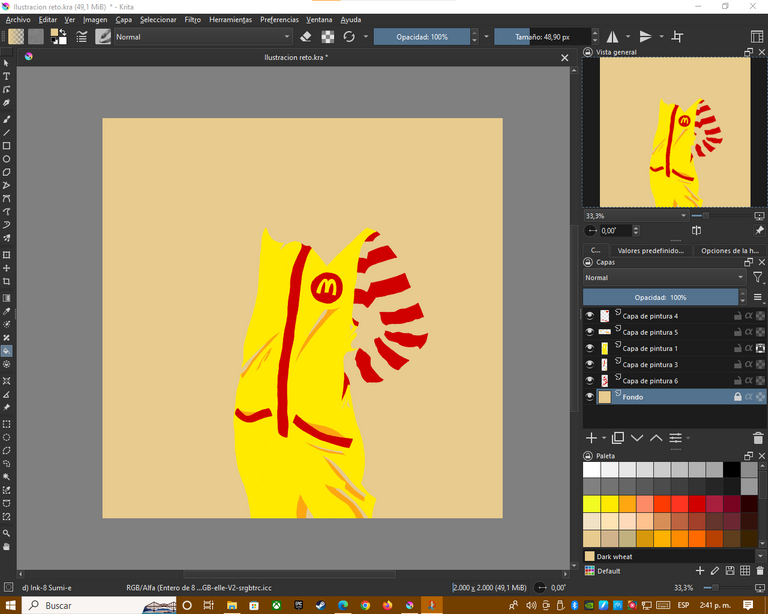Reload the original brush preset
The image size is (768, 614).
[349, 37]
